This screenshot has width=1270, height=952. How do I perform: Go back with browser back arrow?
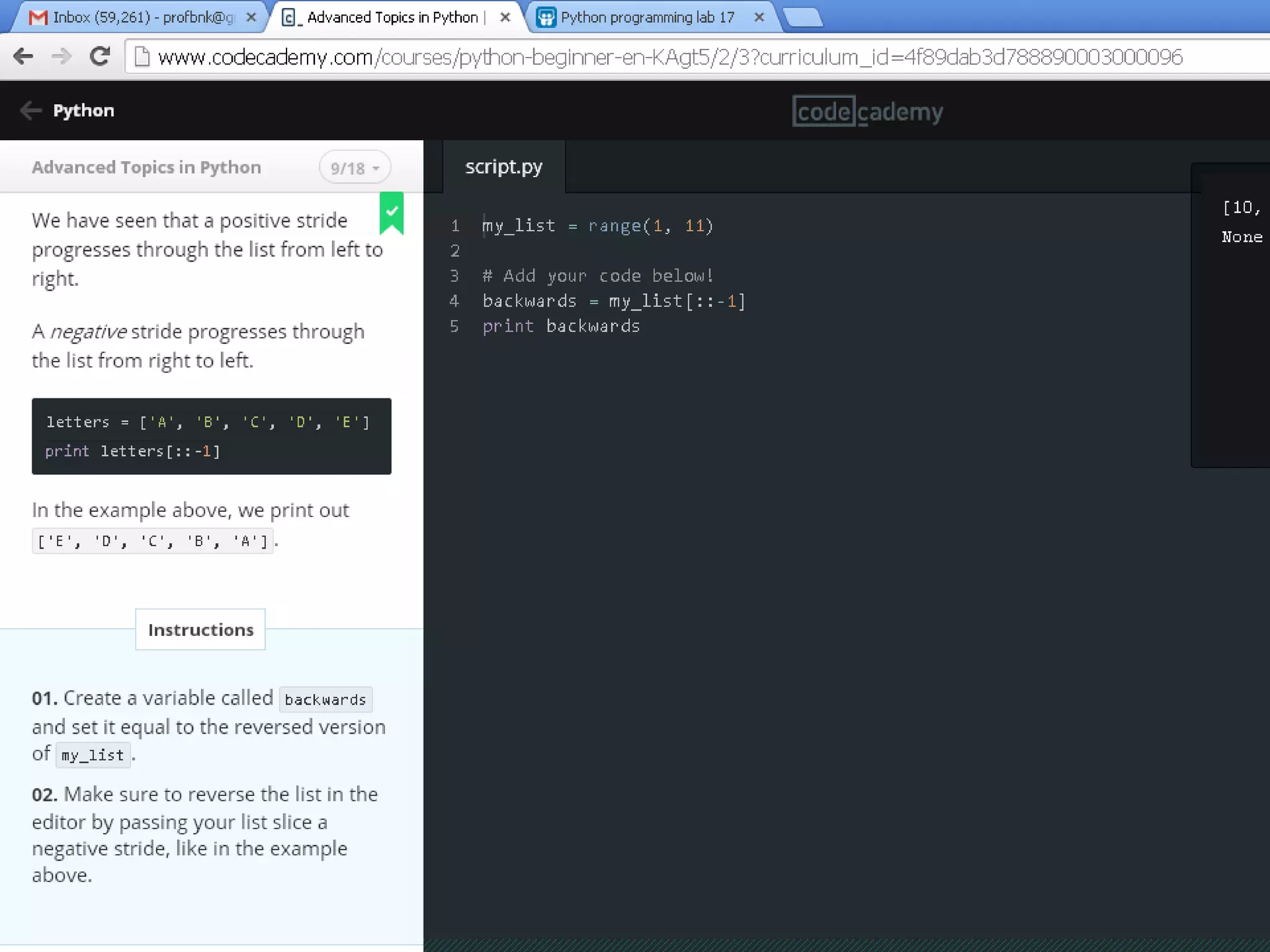pos(23,56)
